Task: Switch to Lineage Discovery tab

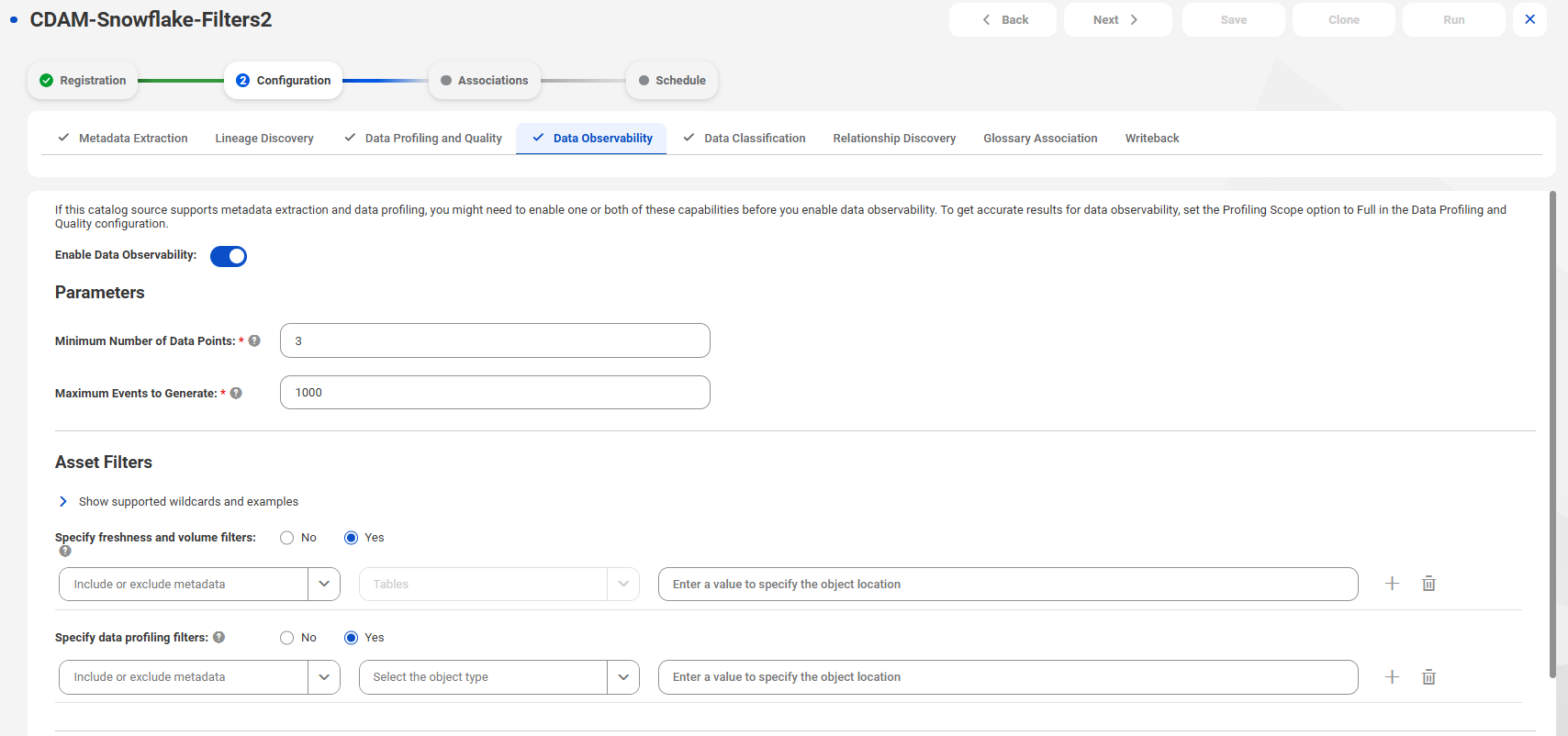Action: click(x=264, y=139)
